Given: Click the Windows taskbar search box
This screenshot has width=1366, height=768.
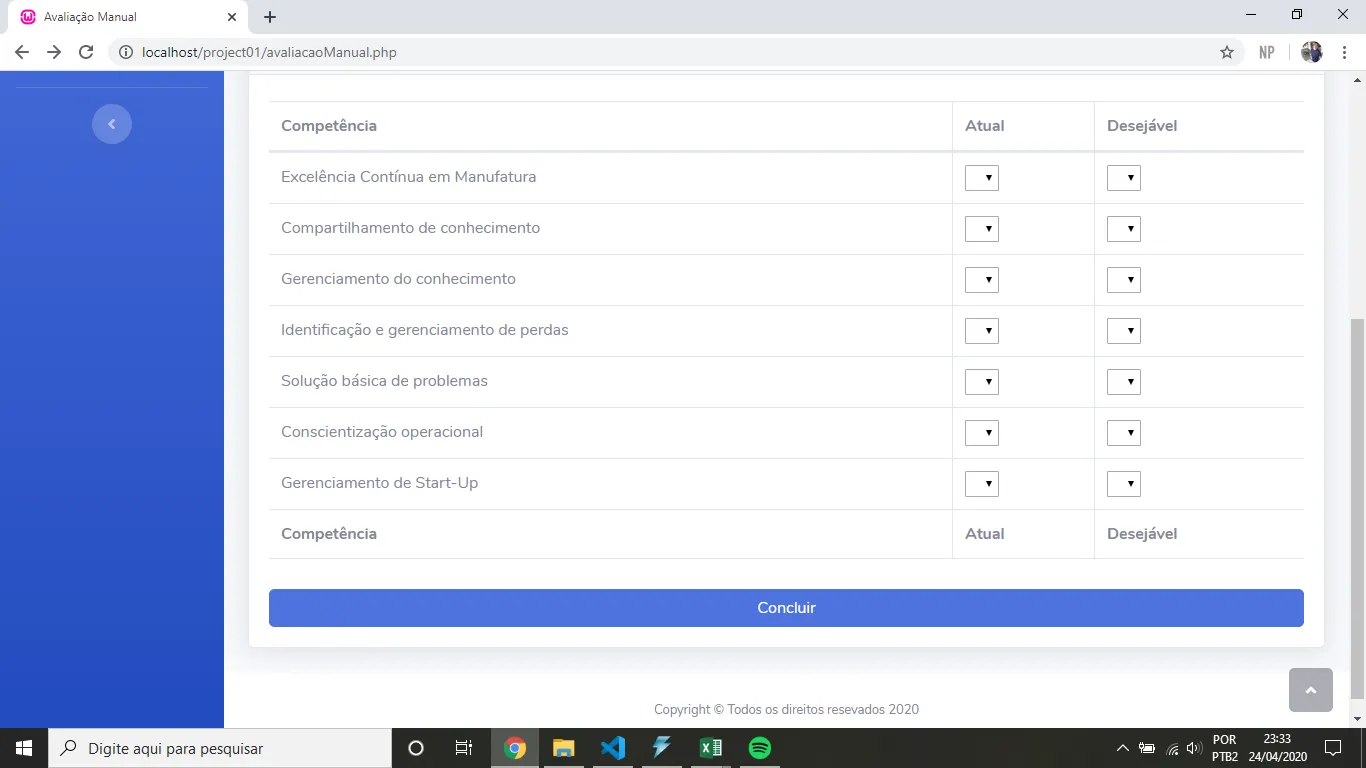Looking at the screenshot, I should pos(220,748).
